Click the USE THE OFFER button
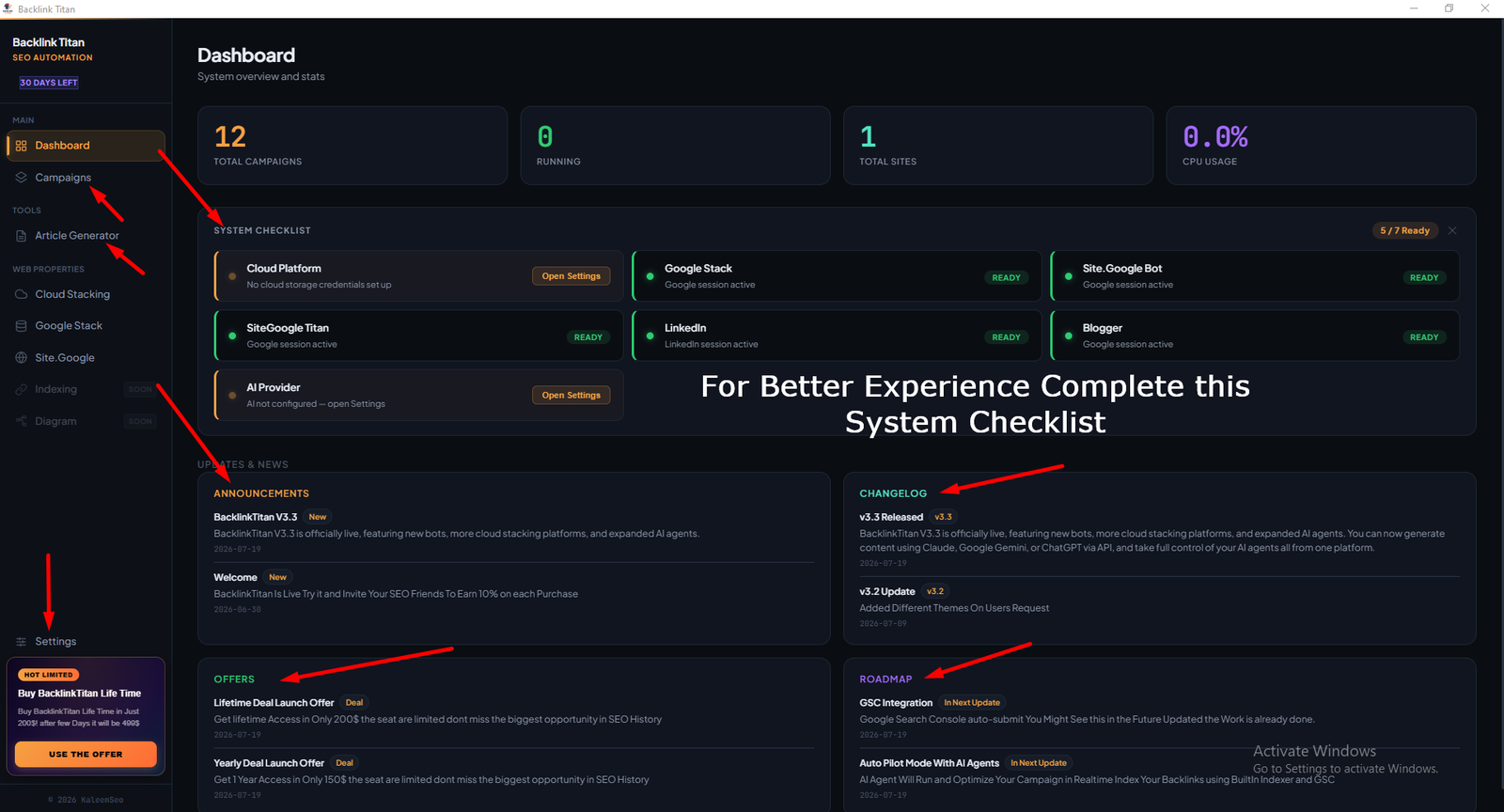Viewport: 1504px width, 812px height. pyautogui.click(x=86, y=754)
